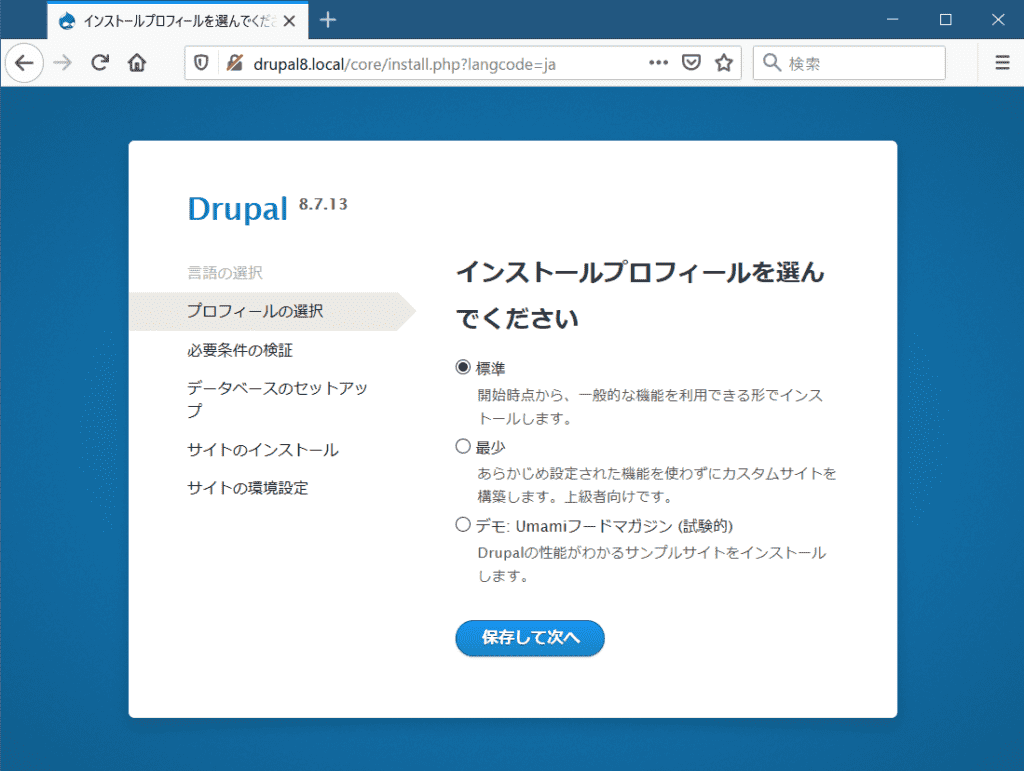1024x771 pixels.
Task: Open tracking protection shield icon
Action: (201, 63)
